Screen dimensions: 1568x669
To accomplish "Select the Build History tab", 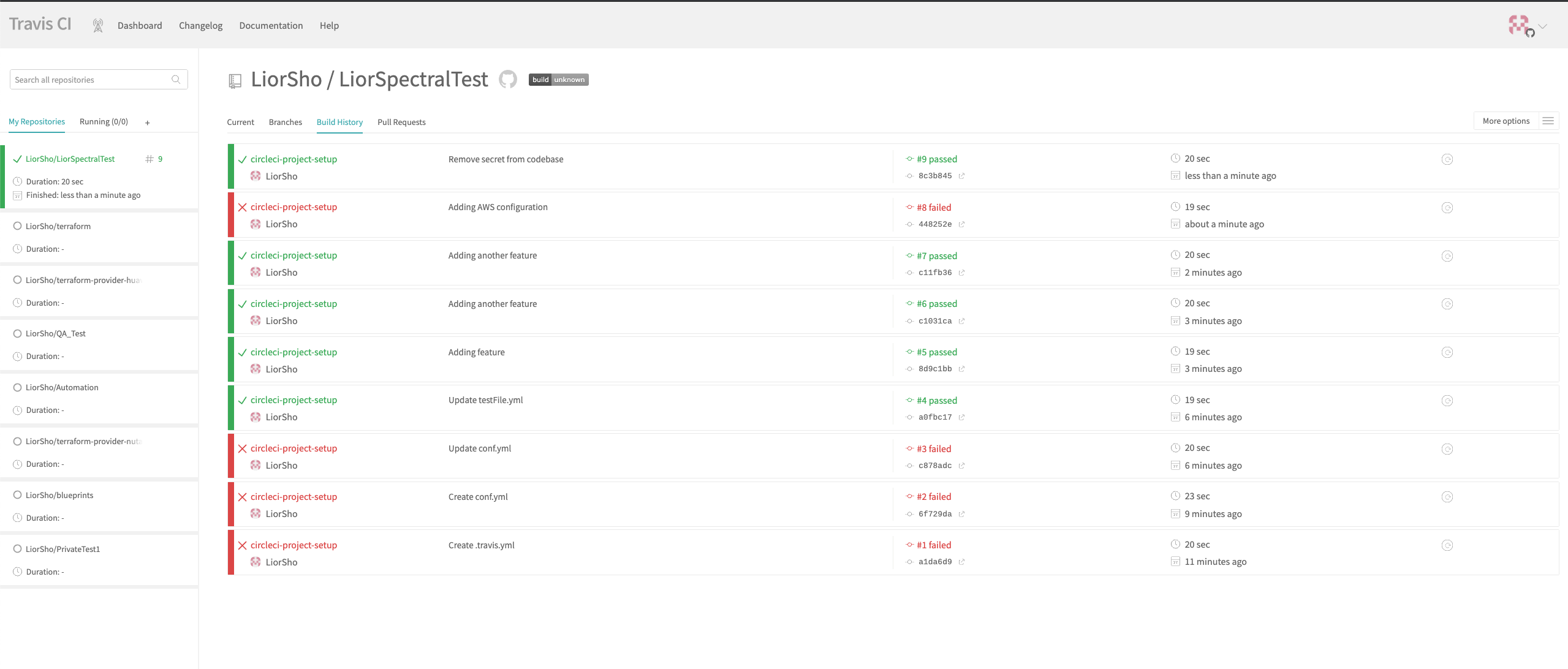I will pos(339,123).
